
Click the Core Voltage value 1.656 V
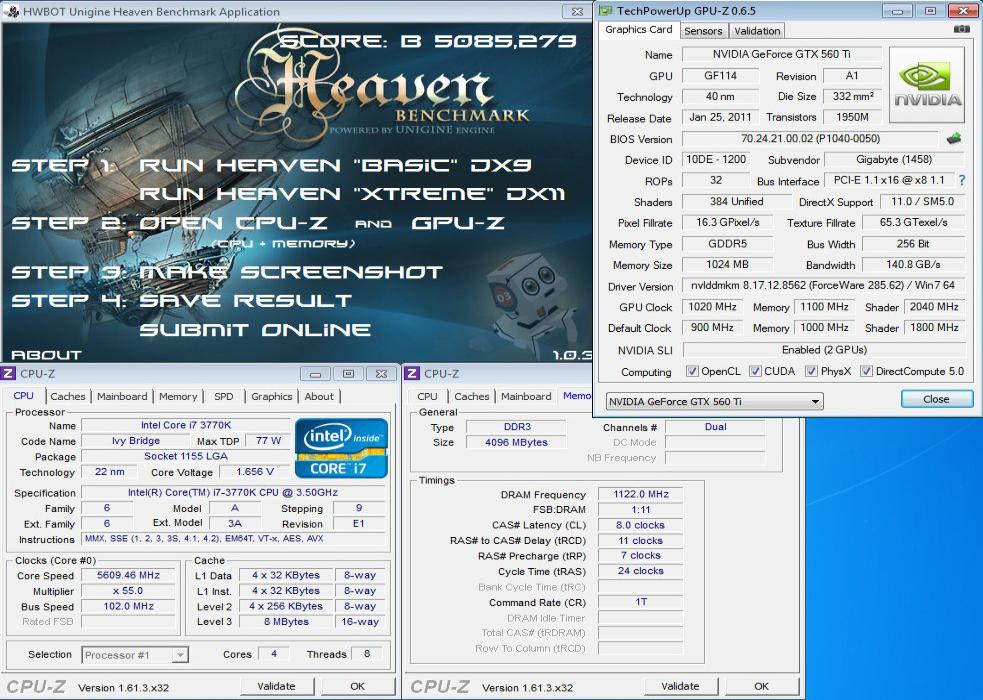[255, 472]
